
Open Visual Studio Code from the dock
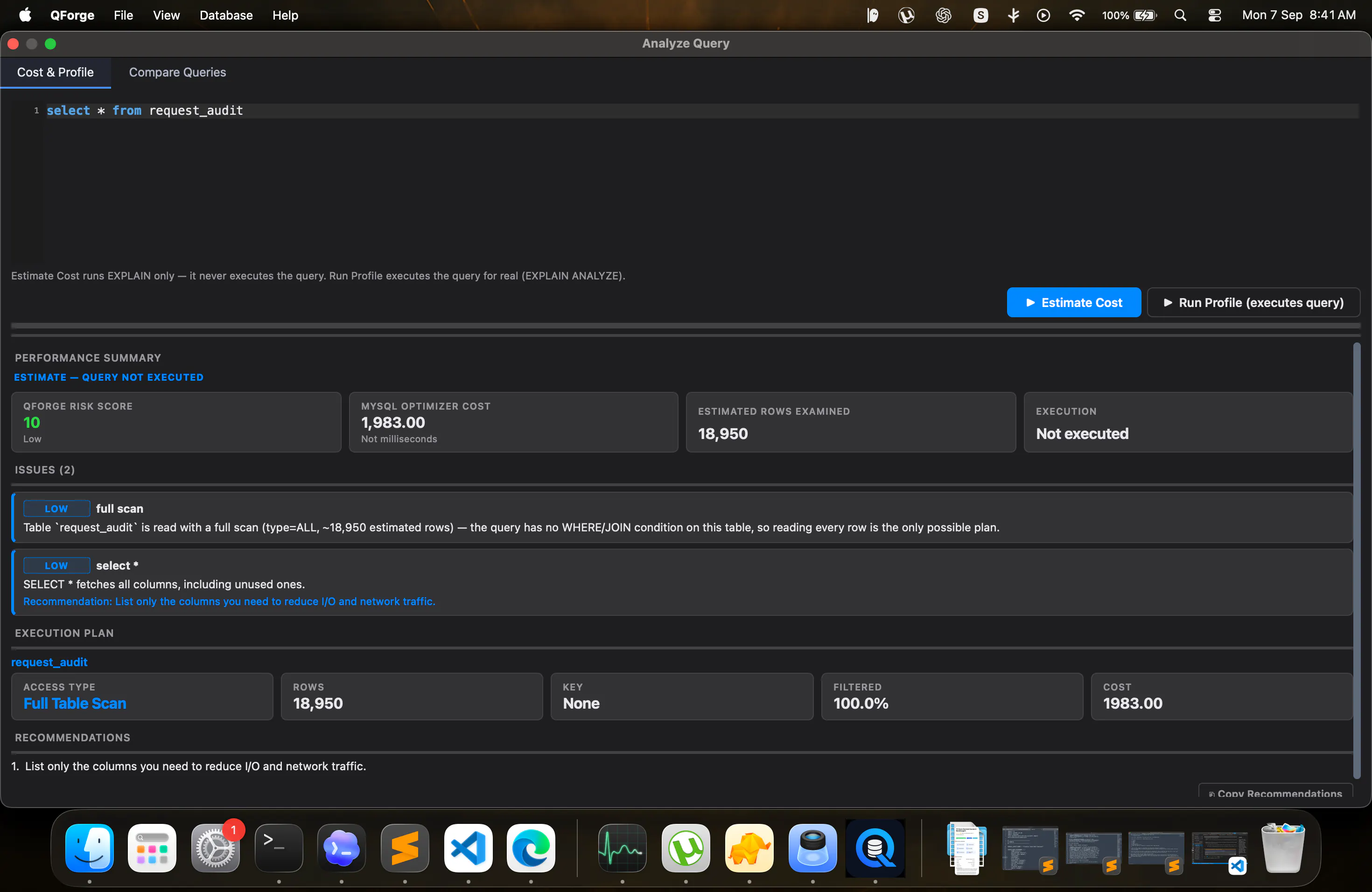coord(468,848)
